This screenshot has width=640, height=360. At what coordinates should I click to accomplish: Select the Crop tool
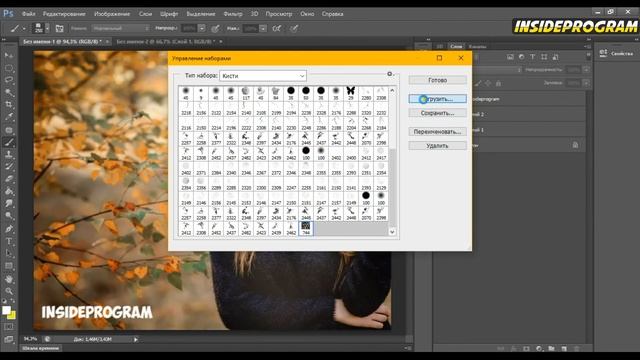9,104
